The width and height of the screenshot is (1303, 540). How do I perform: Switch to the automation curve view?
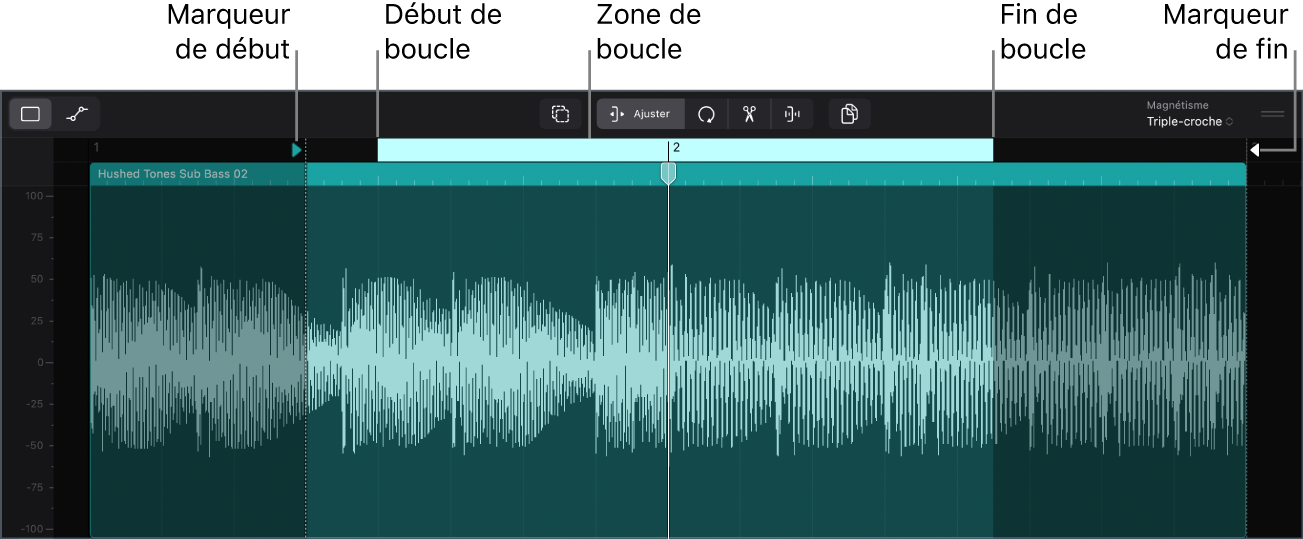[77, 114]
